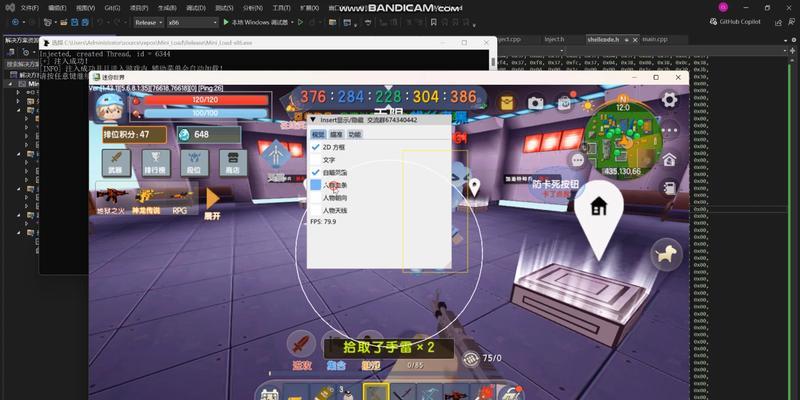Image resolution: width=800 pixels, height=400 pixels.
Task: Collapse the Insert cheat menu triangle
Action: pyautogui.click(x=313, y=119)
